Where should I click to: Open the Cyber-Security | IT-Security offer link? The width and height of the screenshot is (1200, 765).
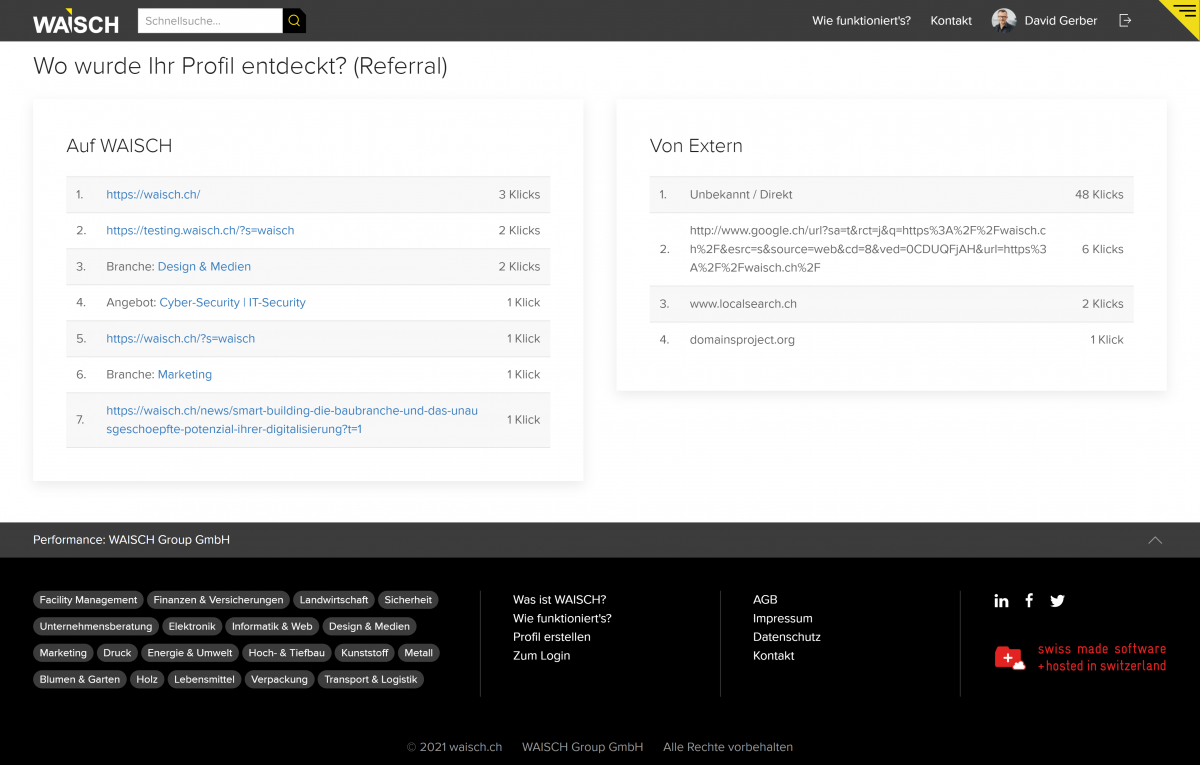[233, 303]
